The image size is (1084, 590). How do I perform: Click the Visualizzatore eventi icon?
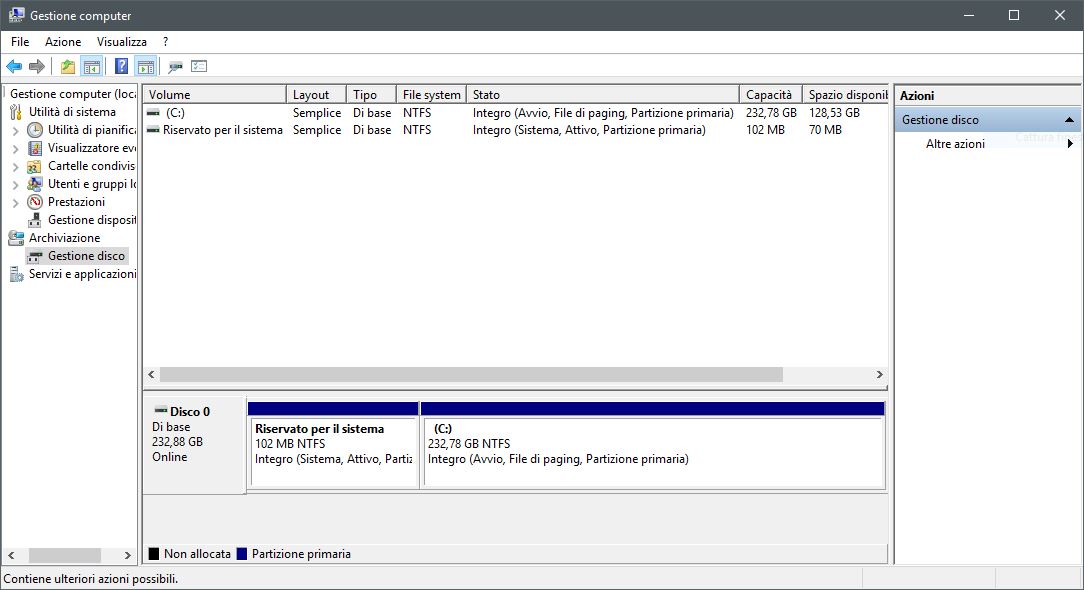(x=35, y=148)
